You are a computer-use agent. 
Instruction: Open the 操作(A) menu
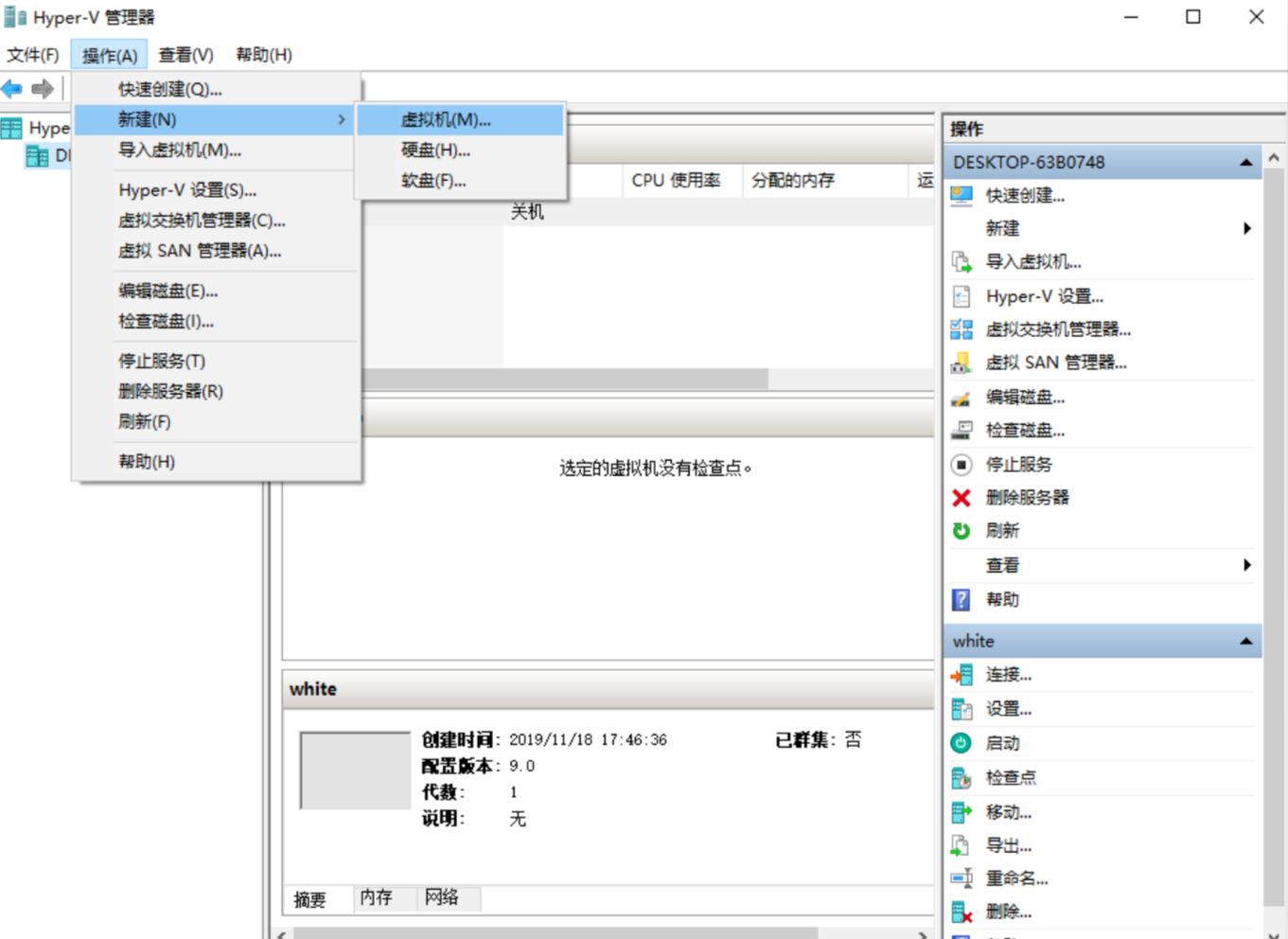point(110,55)
